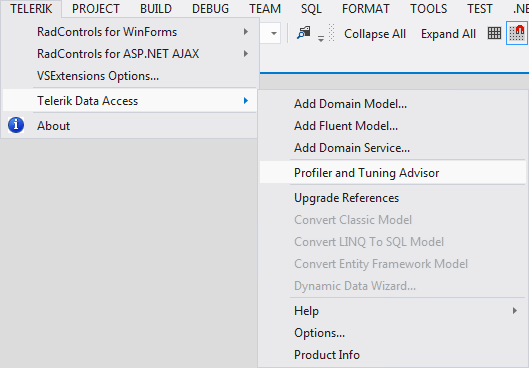Open the BUILD menu
This screenshot has height=368, width=529.
(x=156, y=9)
